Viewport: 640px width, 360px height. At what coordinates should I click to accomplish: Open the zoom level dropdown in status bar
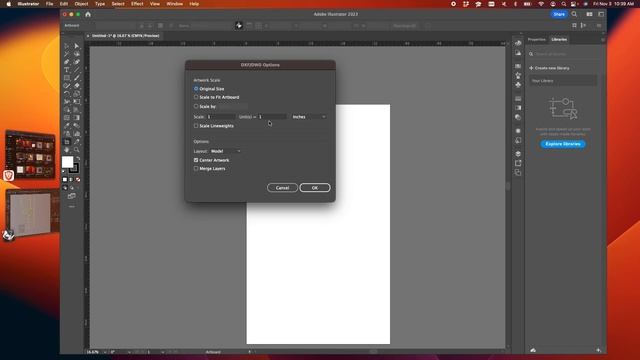(104, 352)
